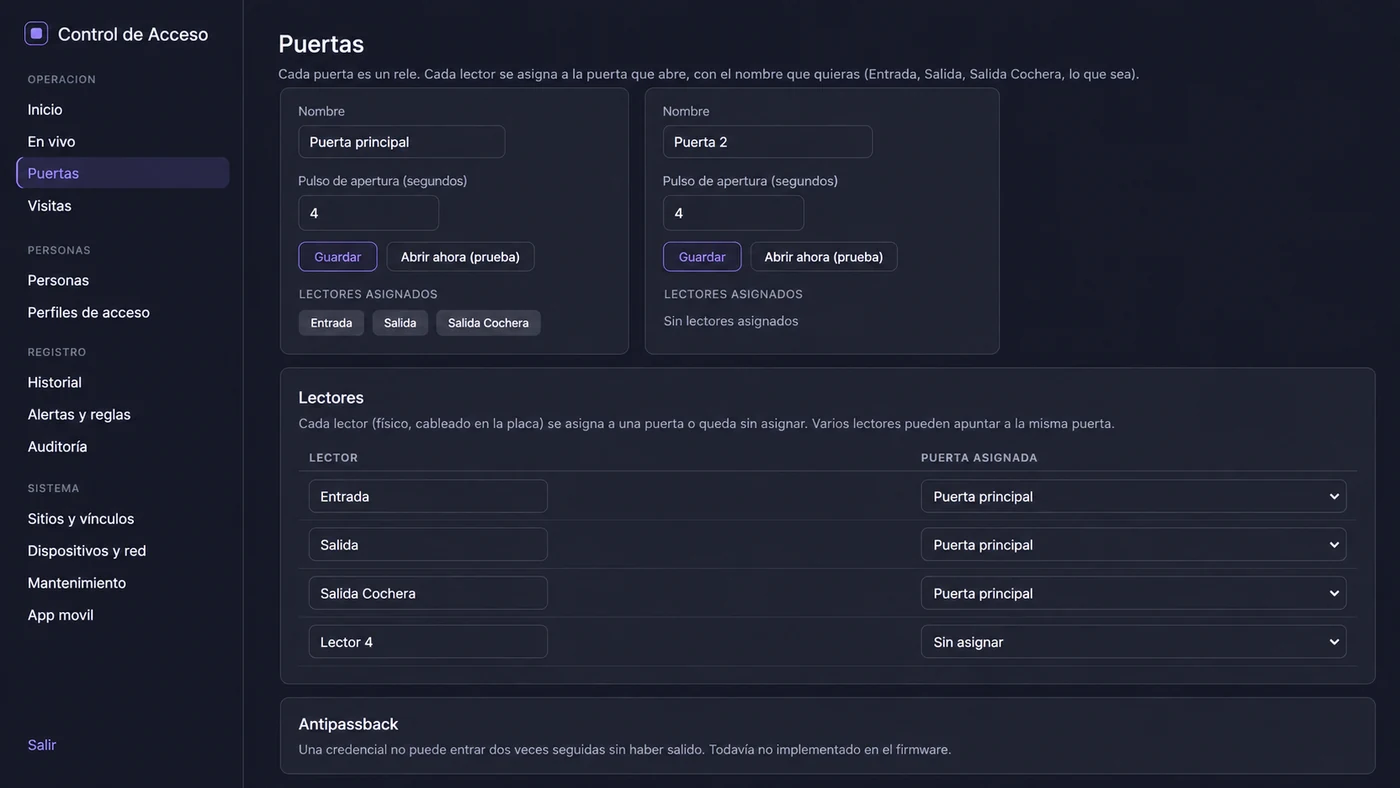Focus the pulse seconds field for Puerta principal
Screen dimensions: 1400x788
[x=368, y=213]
